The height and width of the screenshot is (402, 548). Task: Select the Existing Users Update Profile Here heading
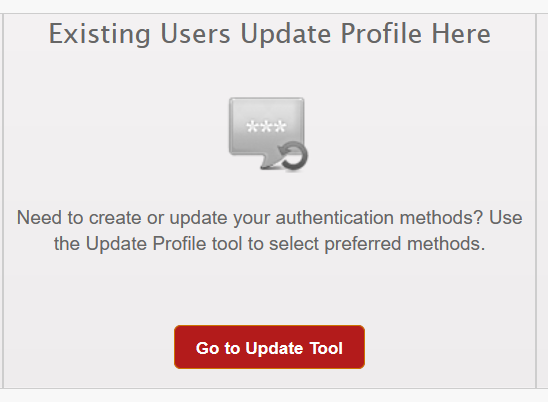pyautogui.click(x=269, y=34)
